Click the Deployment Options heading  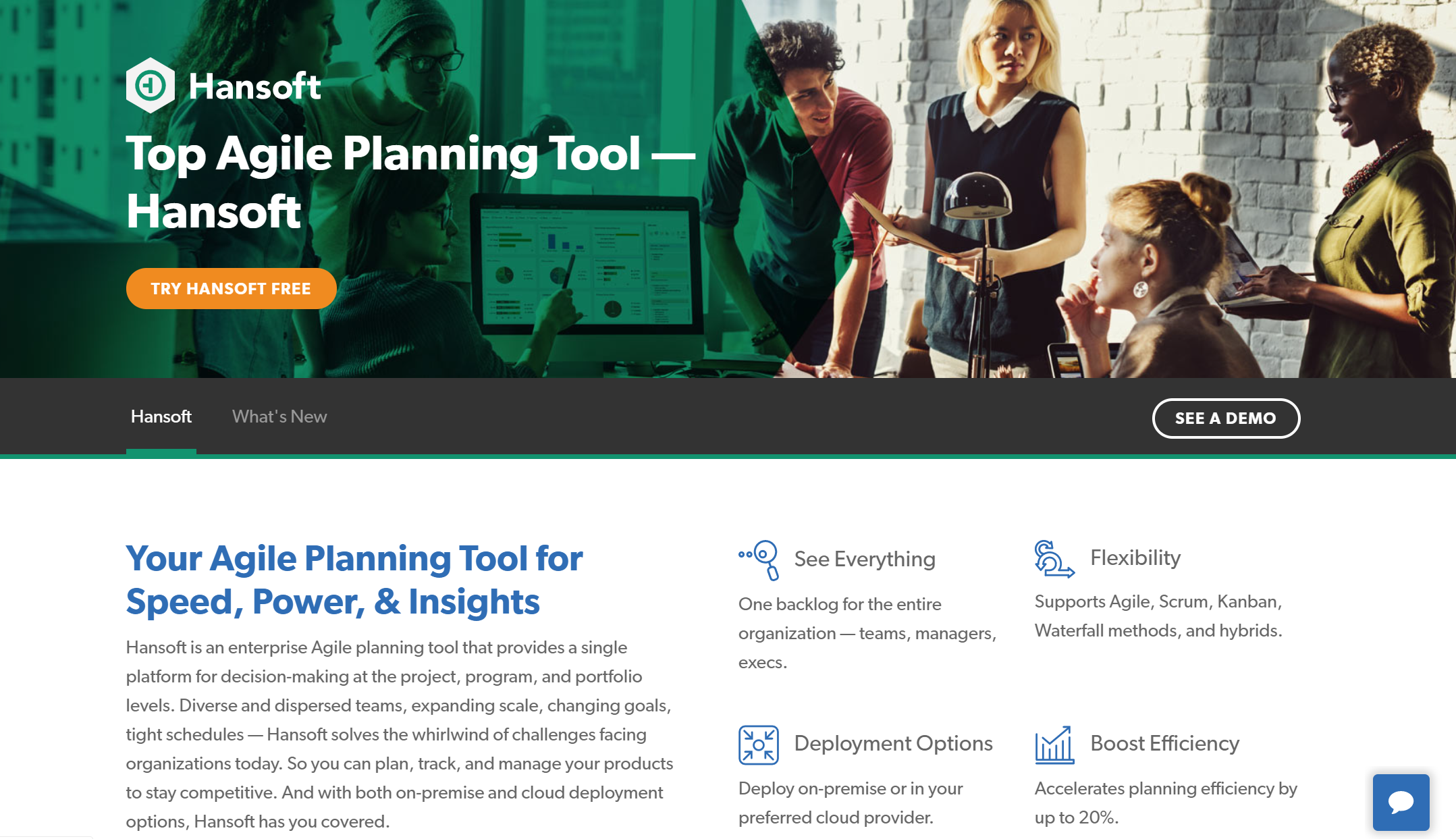pos(893,743)
